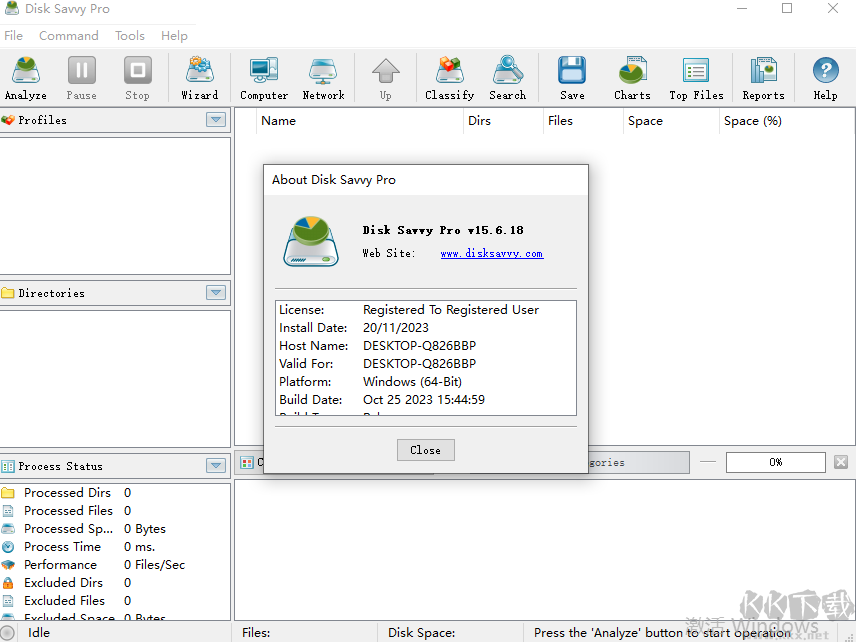Click the Process Time clock icon
The width and height of the screenshot is (856, 642).
pyautogui.click(x=8, y=547)
